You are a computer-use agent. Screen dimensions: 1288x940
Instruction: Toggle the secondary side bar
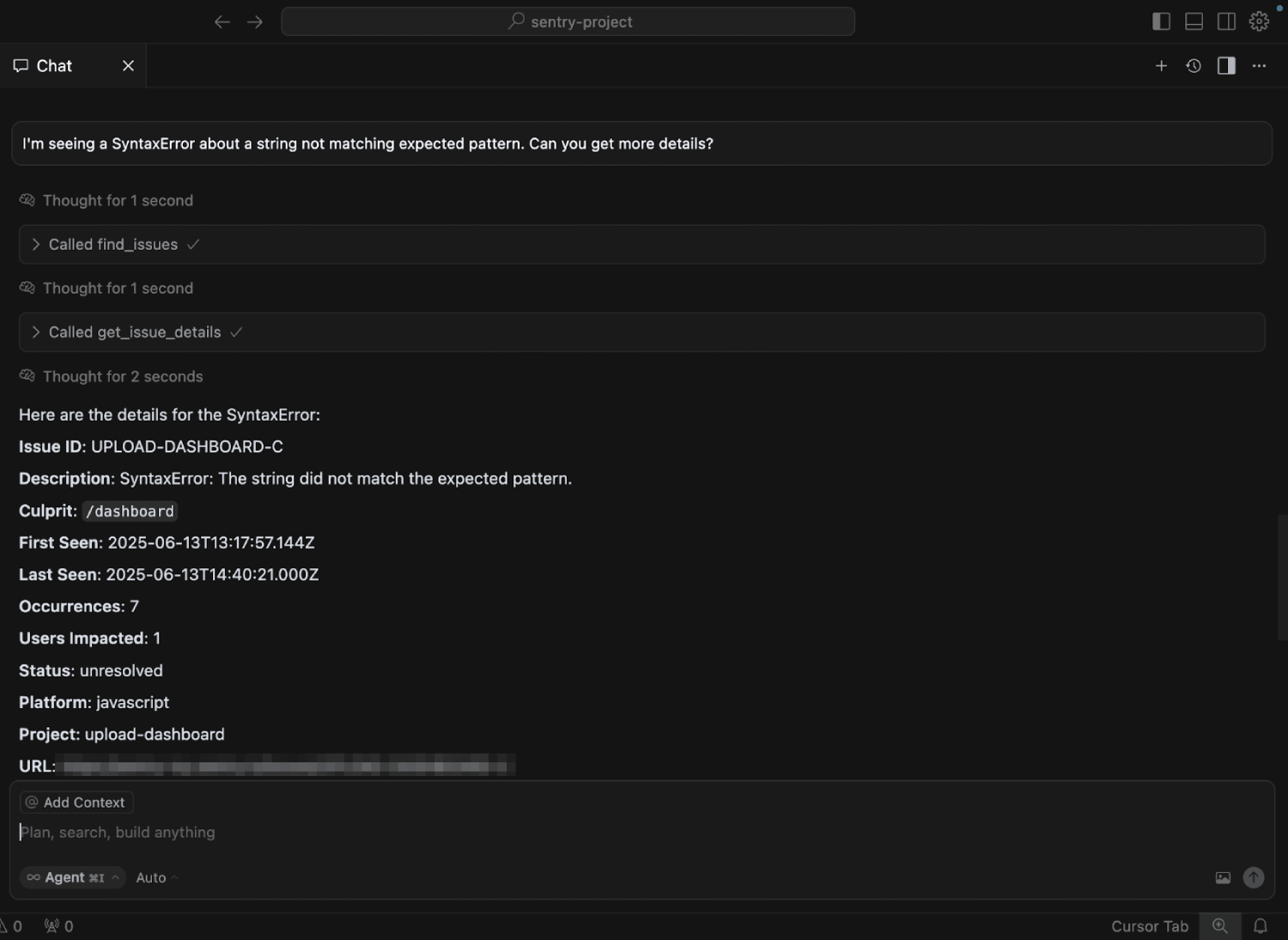[1226, 21]
